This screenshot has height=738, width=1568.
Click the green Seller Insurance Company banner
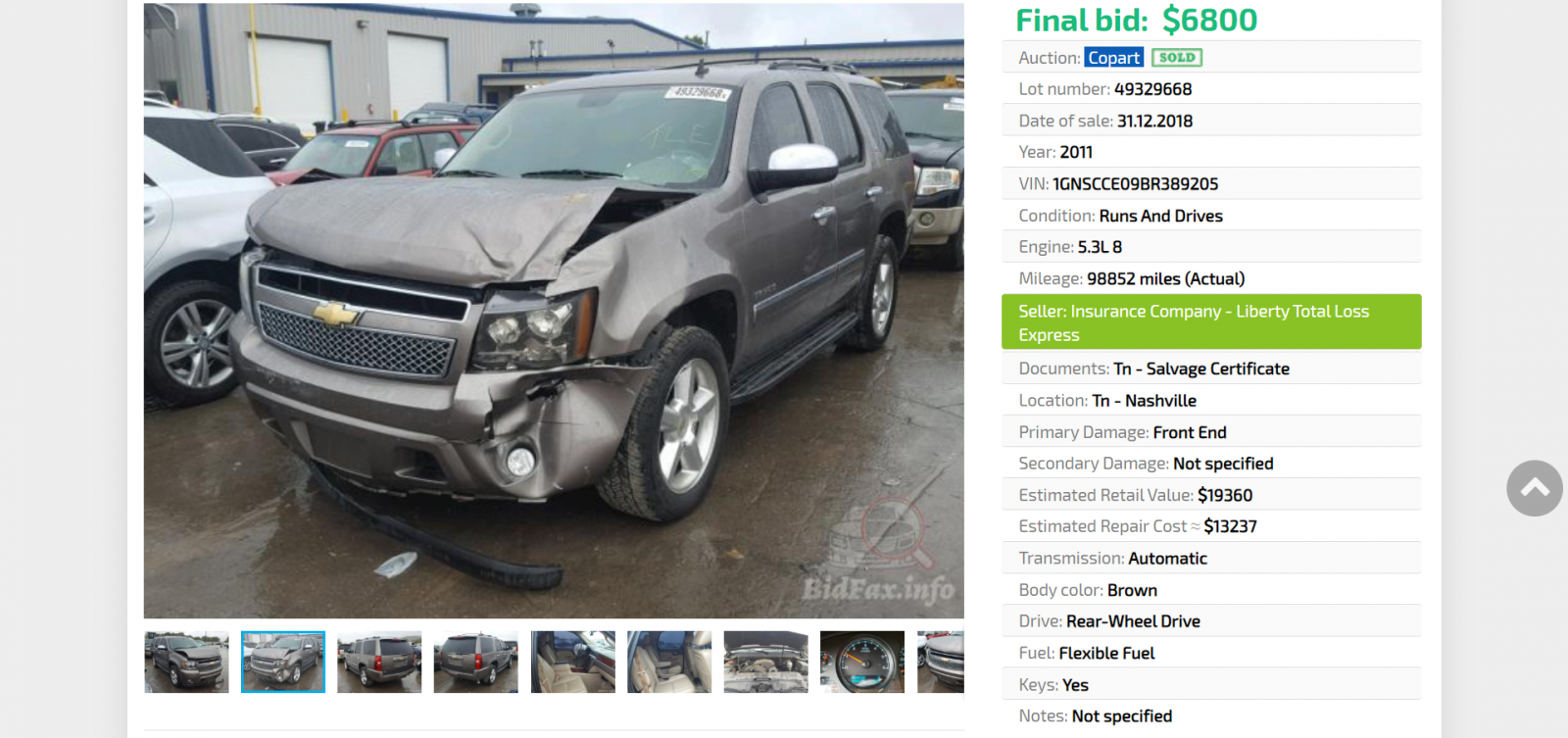point(1211,322)
